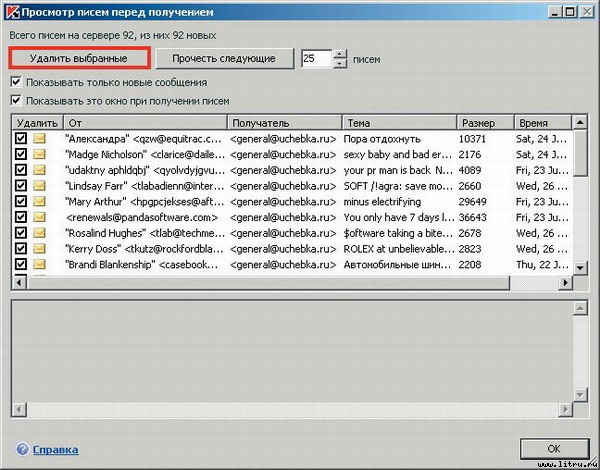Click the envelope icon for Mary Arthur's message

(40, 201)
